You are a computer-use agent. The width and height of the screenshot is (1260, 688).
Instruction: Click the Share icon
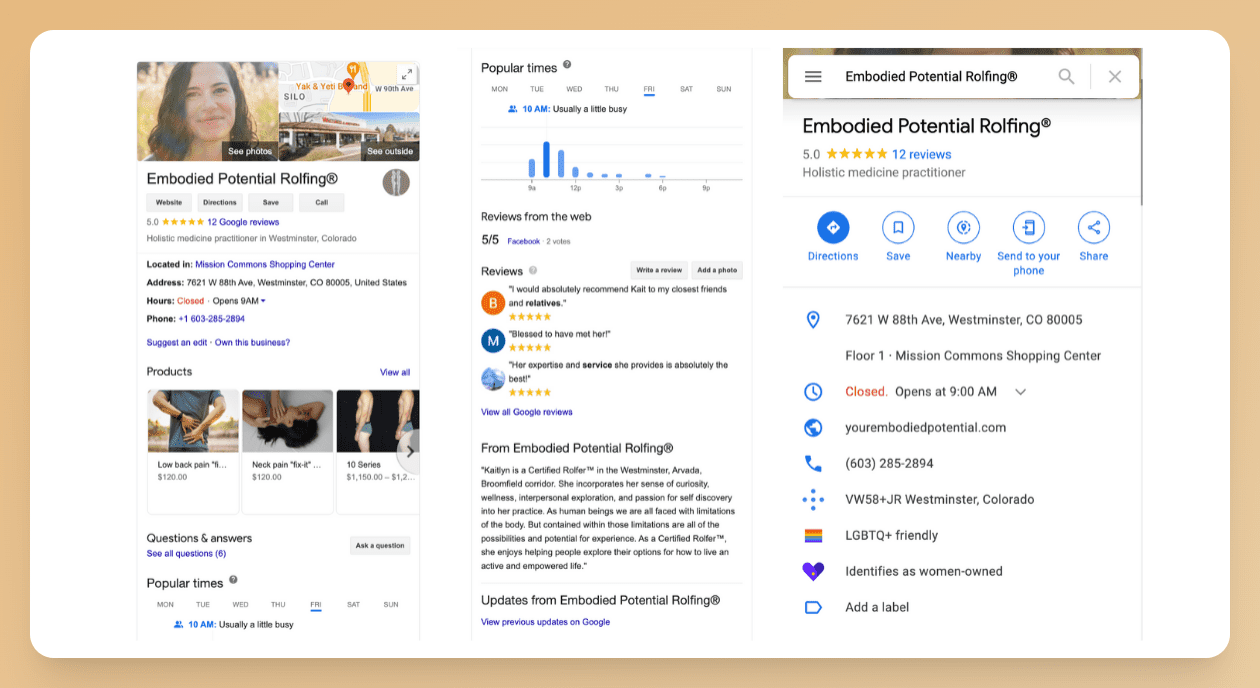coord(1093,228)
